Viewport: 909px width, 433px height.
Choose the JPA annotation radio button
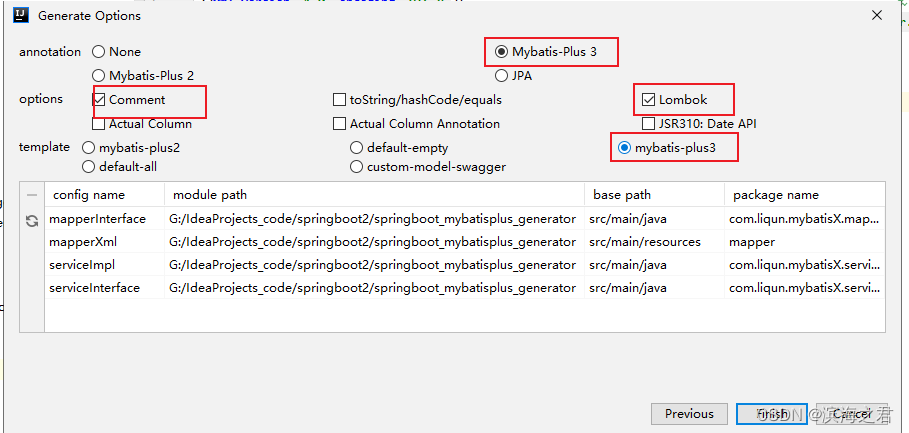[501, 76]
